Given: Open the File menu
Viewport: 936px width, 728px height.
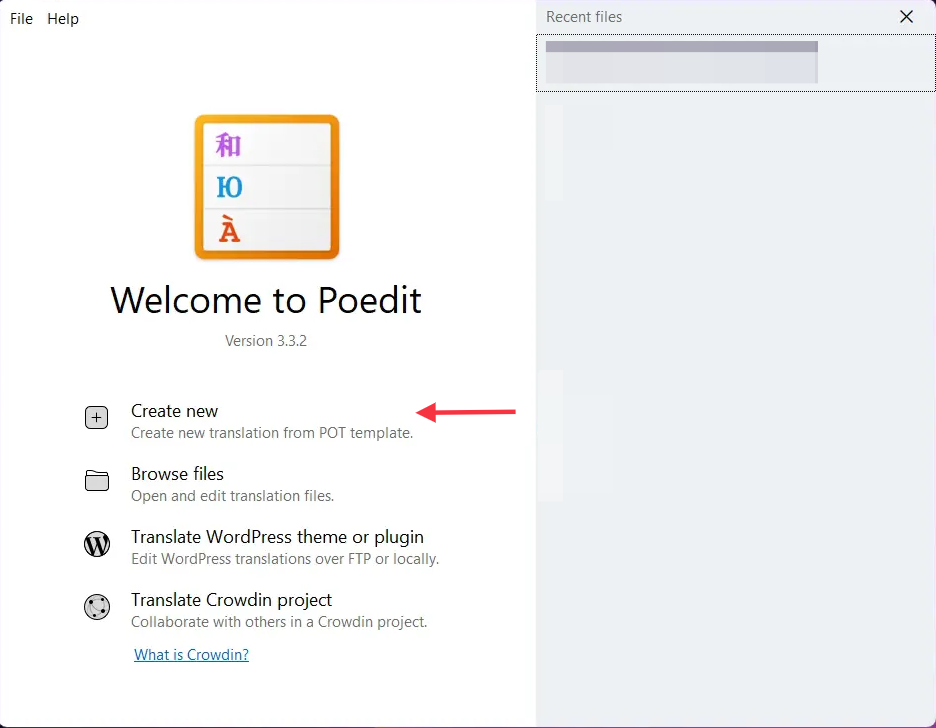Looking at the screenshot, I should click(21, 19).
